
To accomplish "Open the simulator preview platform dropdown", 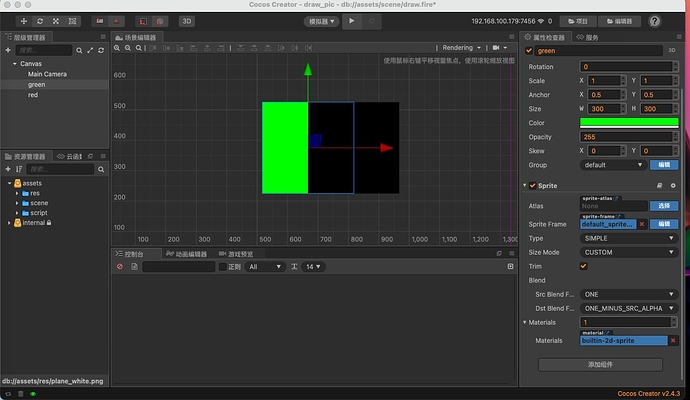I will [321, 21].
